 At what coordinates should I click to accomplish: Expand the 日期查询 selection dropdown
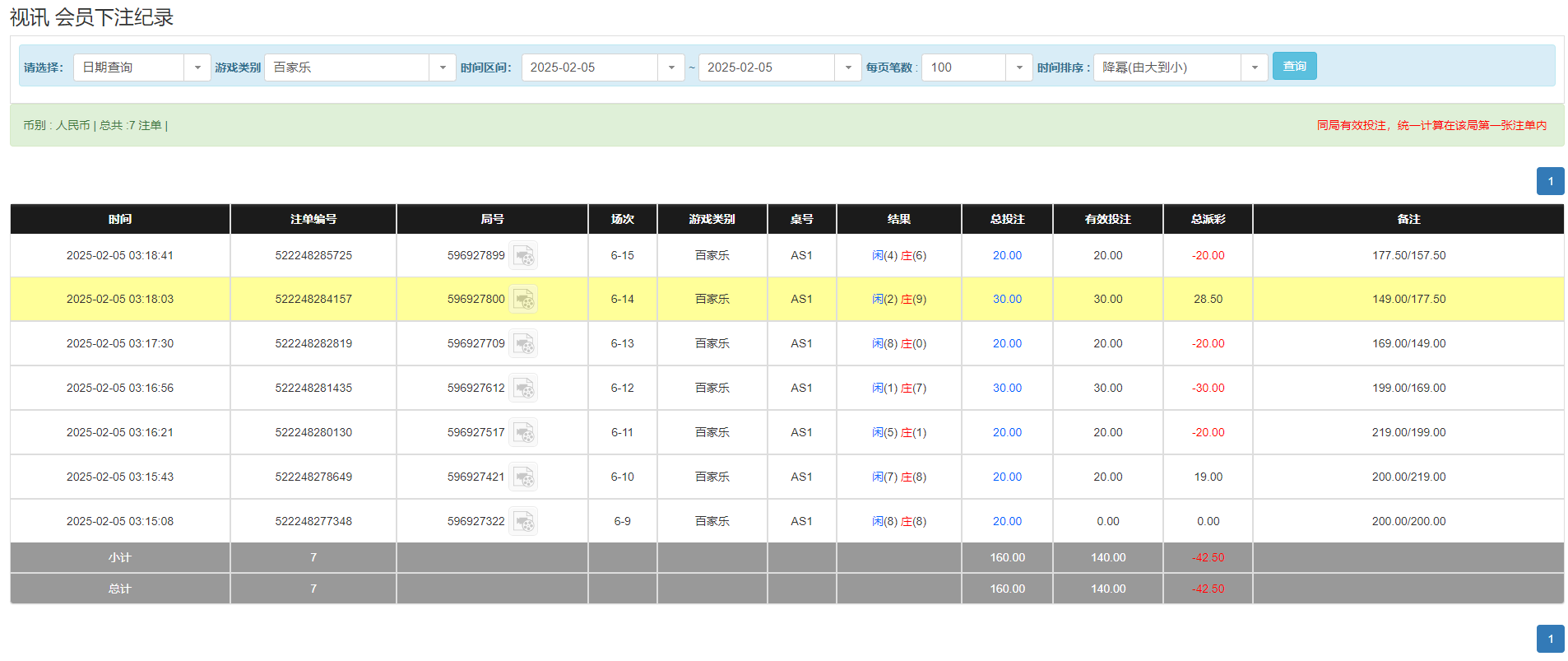coord(197,67)
